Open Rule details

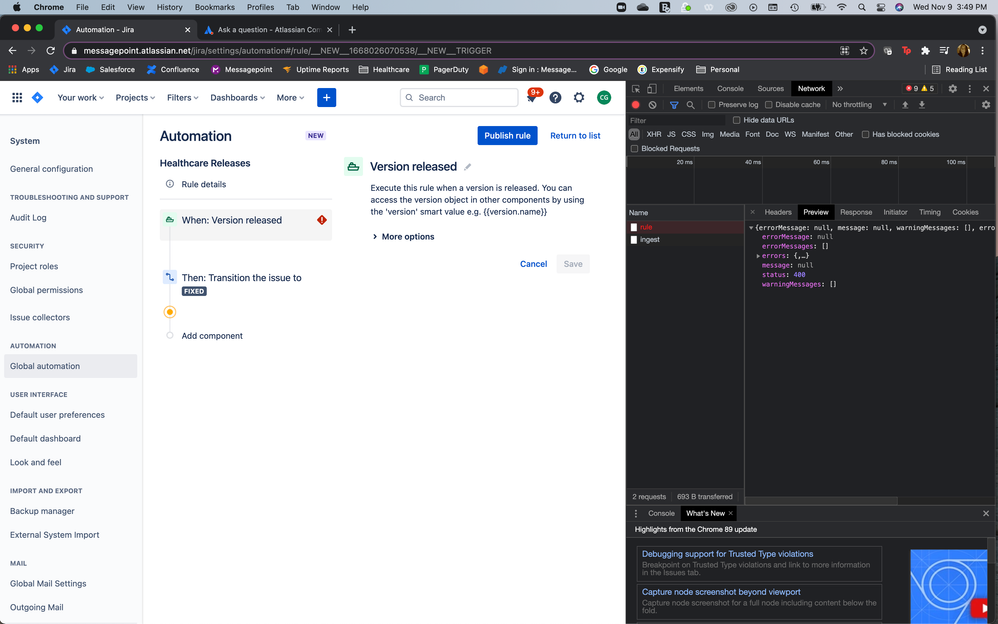pyautogui.click(x=204, y=184)
